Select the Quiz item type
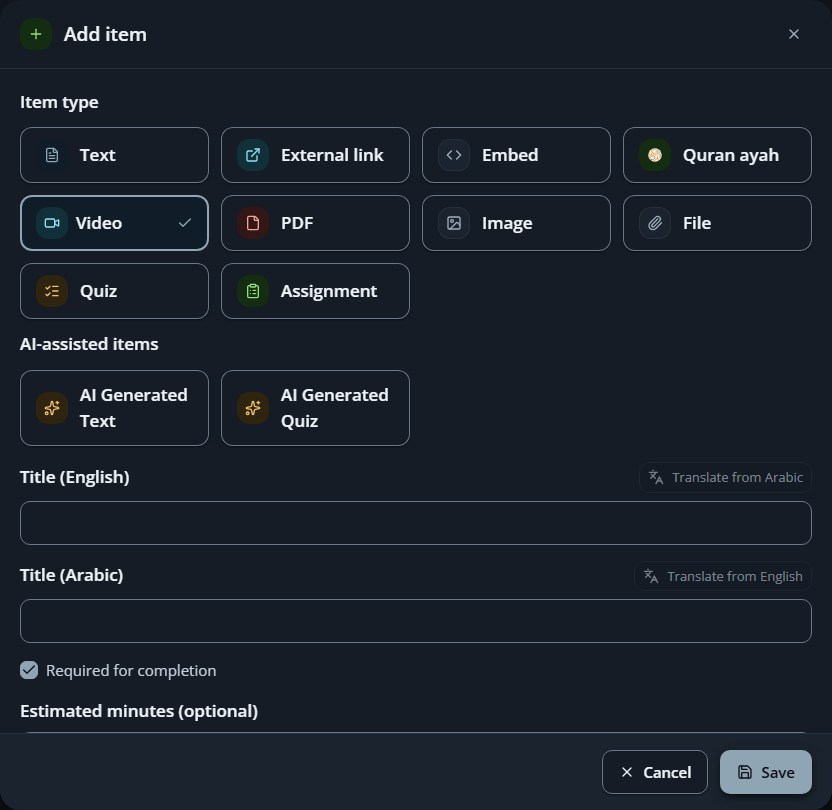Image resolution: width=832 pixels, height=810 pixels. [114, 291]
